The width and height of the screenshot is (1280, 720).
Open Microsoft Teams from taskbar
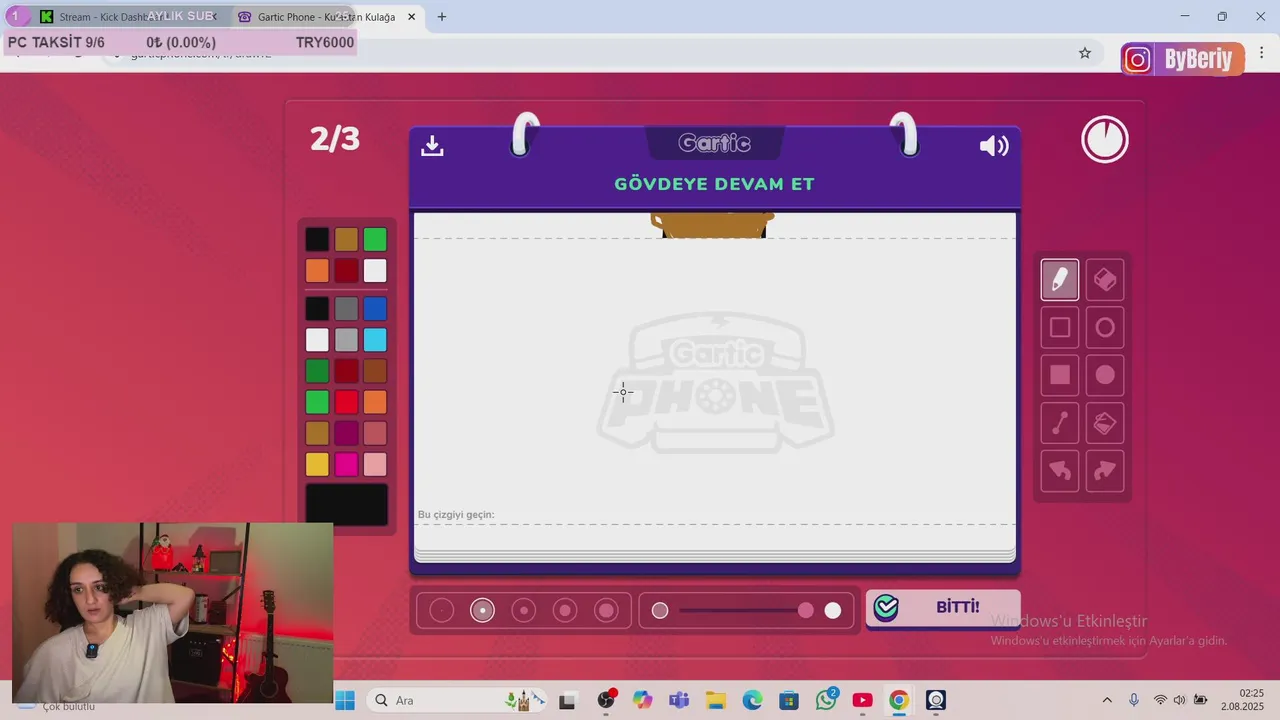(x=679, y=700)
